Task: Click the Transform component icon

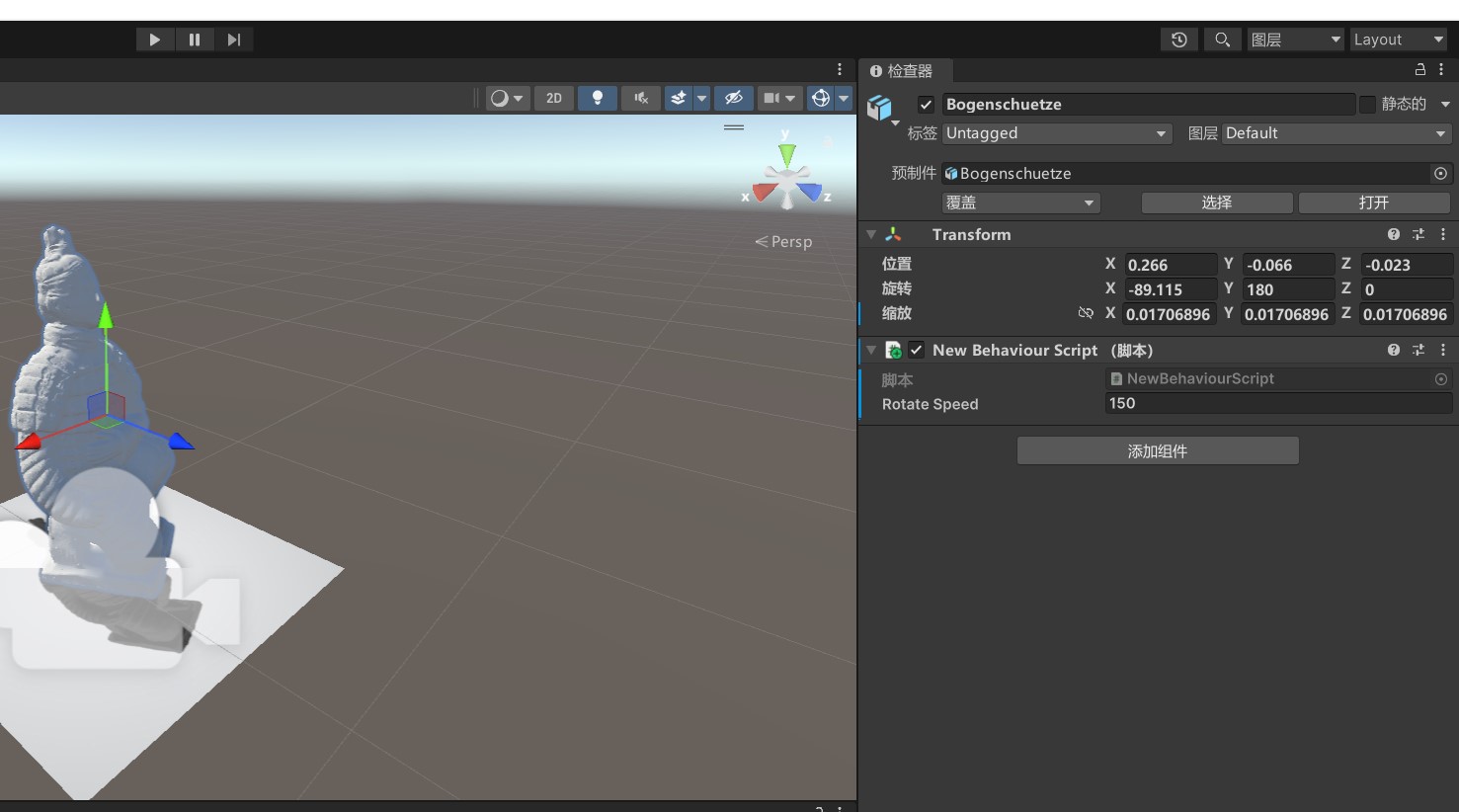Action: pyautogui.click(x=894, y=235)
